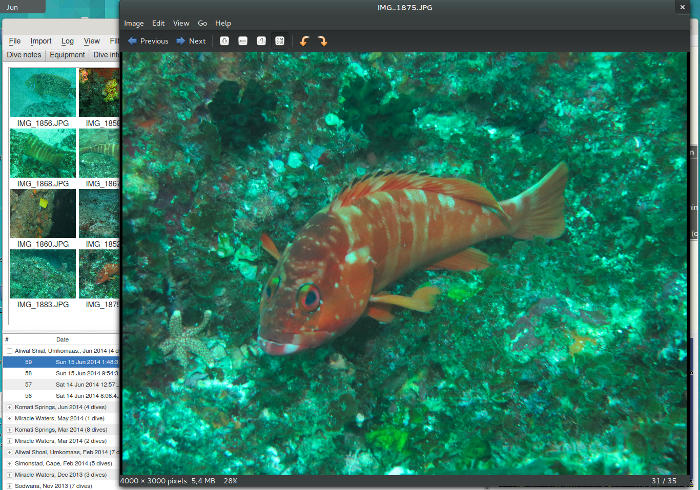The height and width of the screenshot is (490, 700).
Task: Expand Miracle Waters Dec 2013 trip
Action: (x=9, y=475)
